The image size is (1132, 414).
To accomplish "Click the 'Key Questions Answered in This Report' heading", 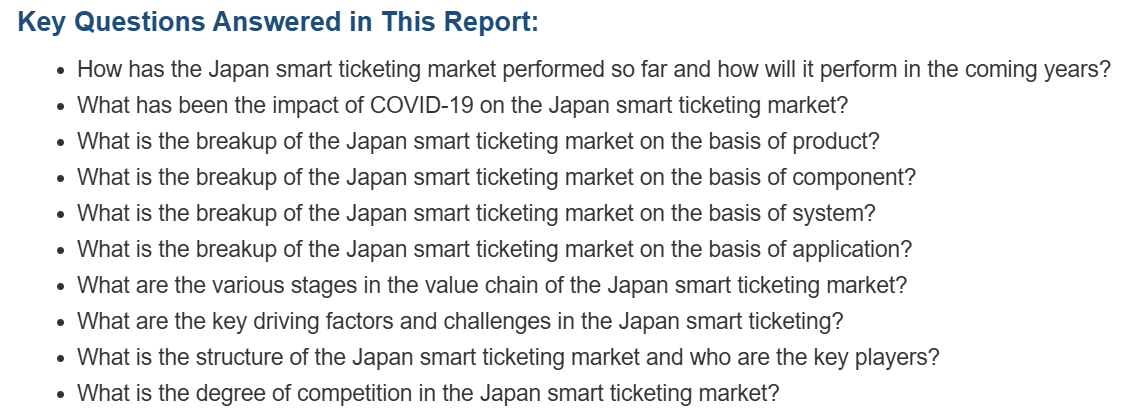I will click(278, 22).
